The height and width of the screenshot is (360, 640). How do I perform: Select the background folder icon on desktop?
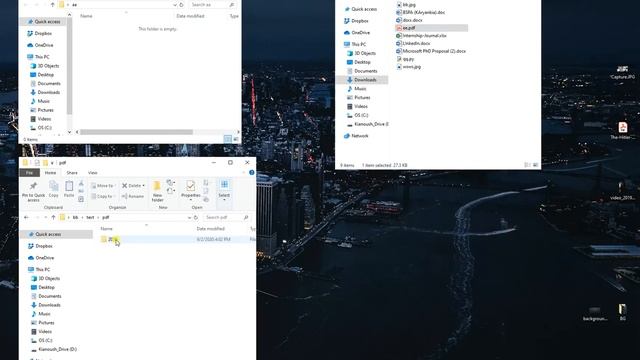[595, 313]
